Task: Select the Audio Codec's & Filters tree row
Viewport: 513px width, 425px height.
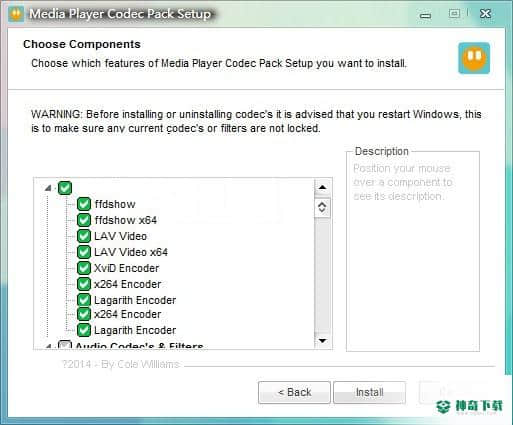Action: [139, 345]
